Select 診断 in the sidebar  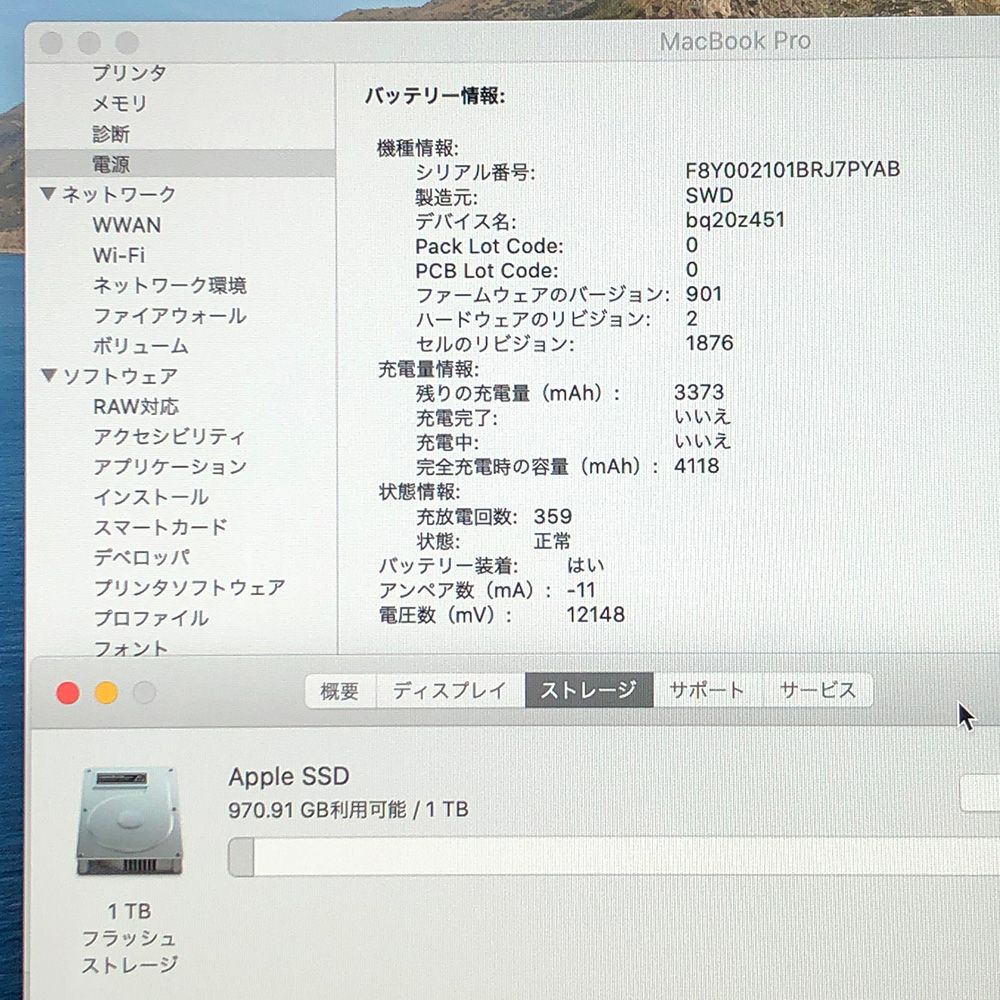click(111, 133)
